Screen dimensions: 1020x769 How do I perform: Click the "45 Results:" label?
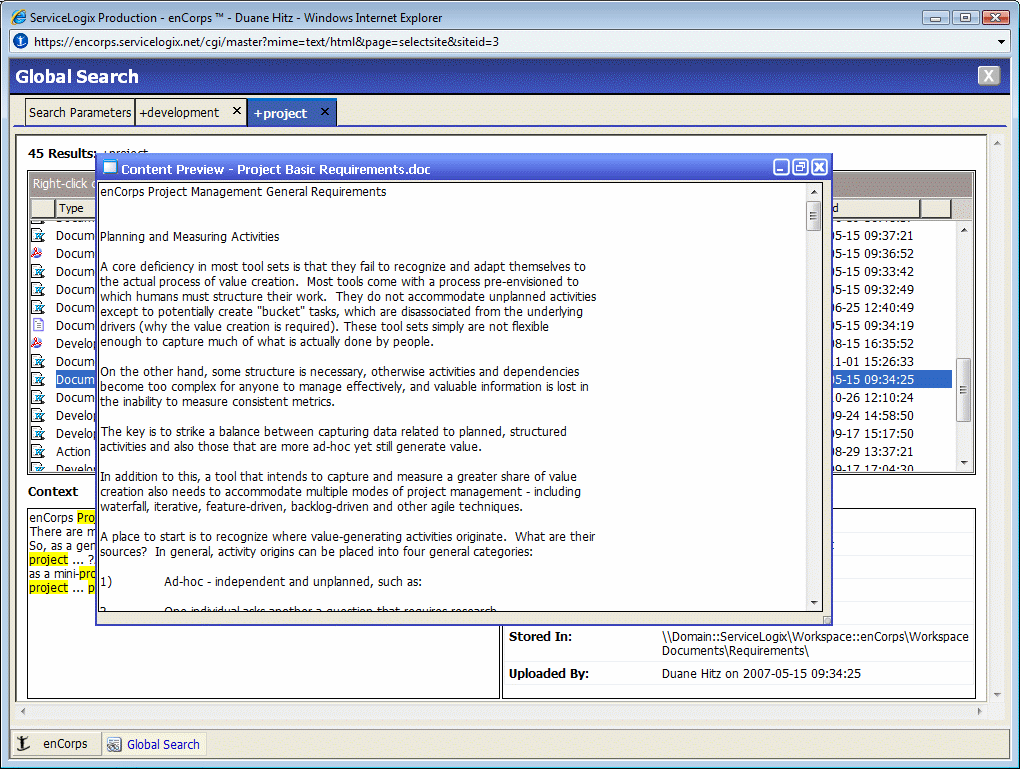pos(62,154)
